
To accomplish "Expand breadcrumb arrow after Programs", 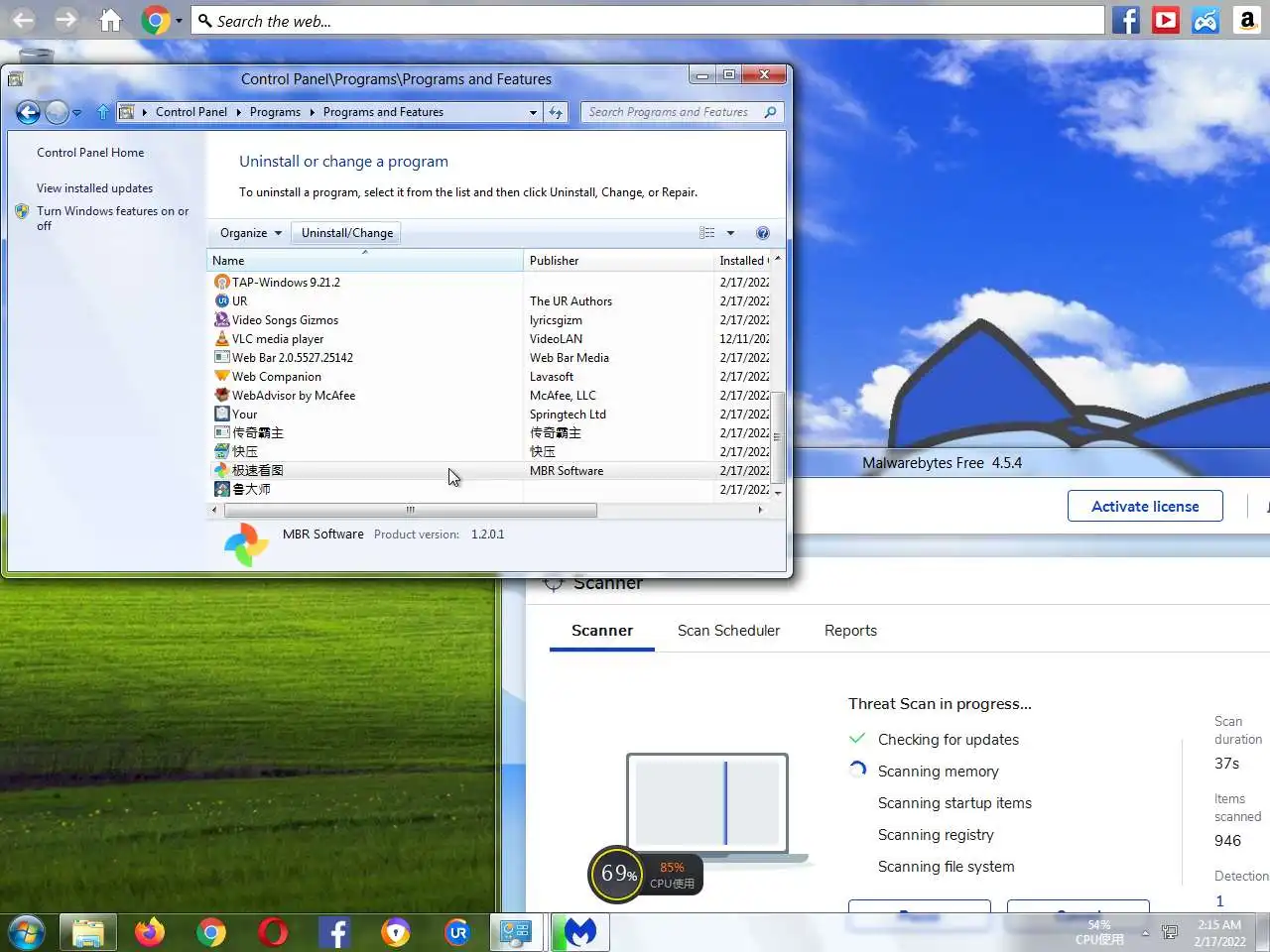I will [x=312, y=112].
